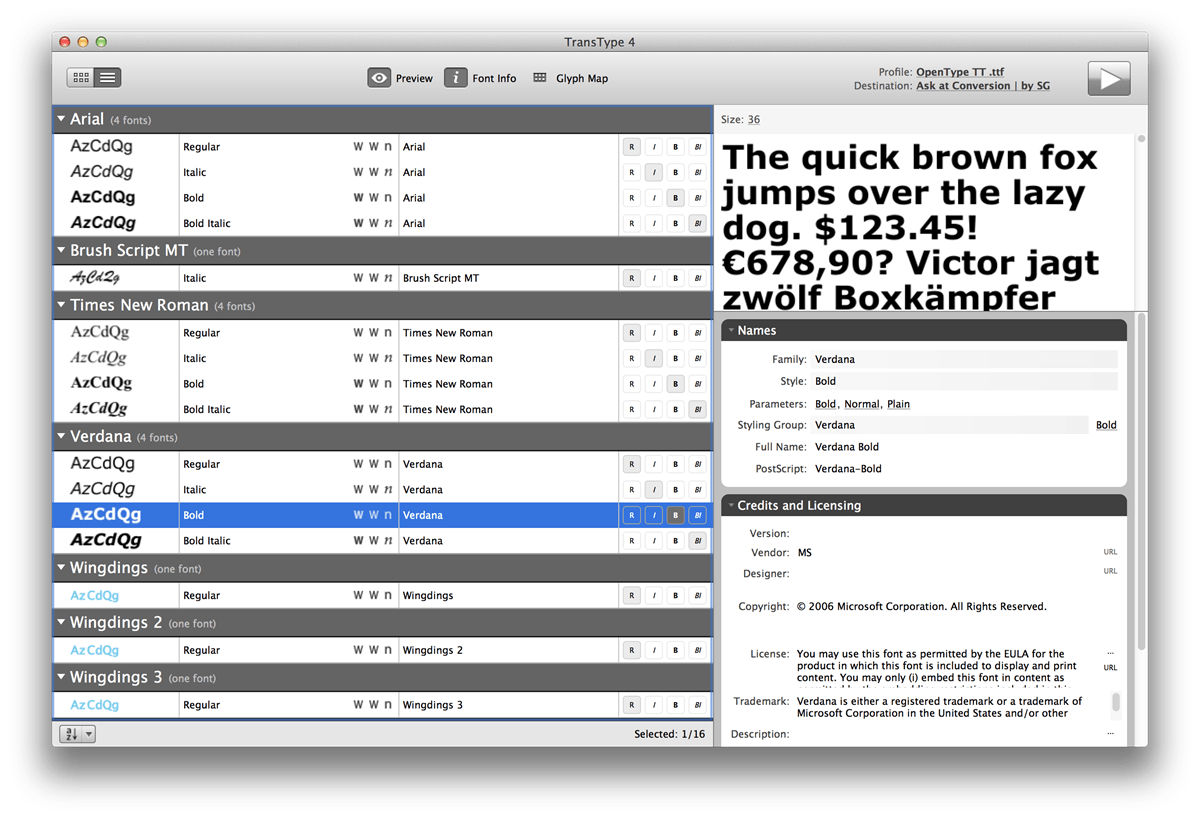Click the BI button in Times New Roman Bold Italic row
The width and height of the screenshot is (1200, 818).
click(697, 409)
